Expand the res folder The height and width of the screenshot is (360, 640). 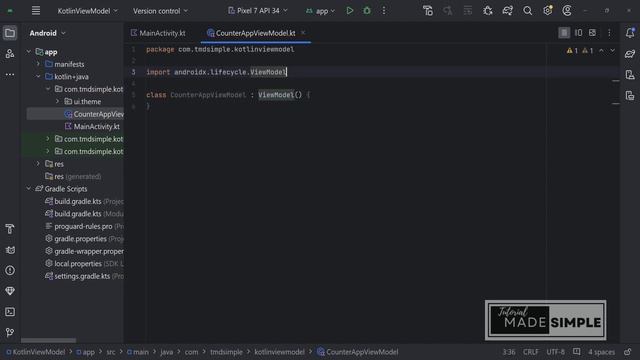(38, 164)
